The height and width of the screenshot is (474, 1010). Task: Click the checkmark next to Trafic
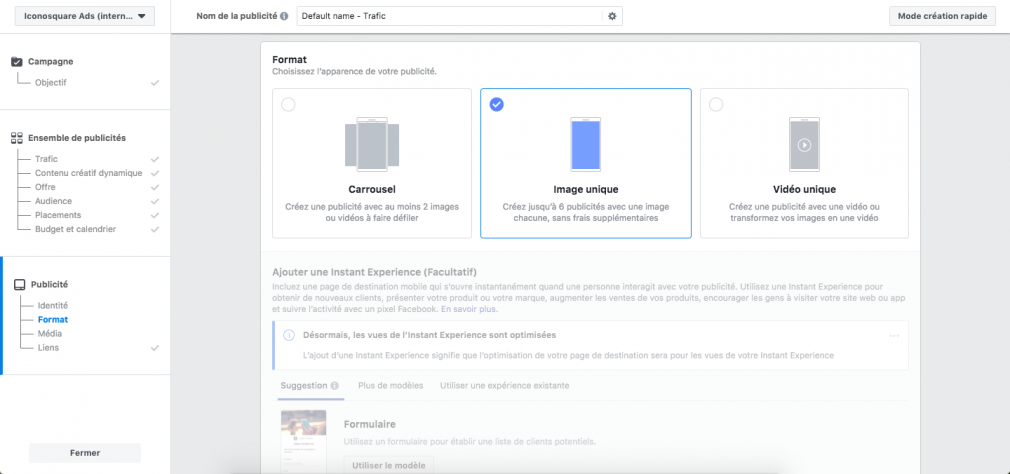point(155,159)
